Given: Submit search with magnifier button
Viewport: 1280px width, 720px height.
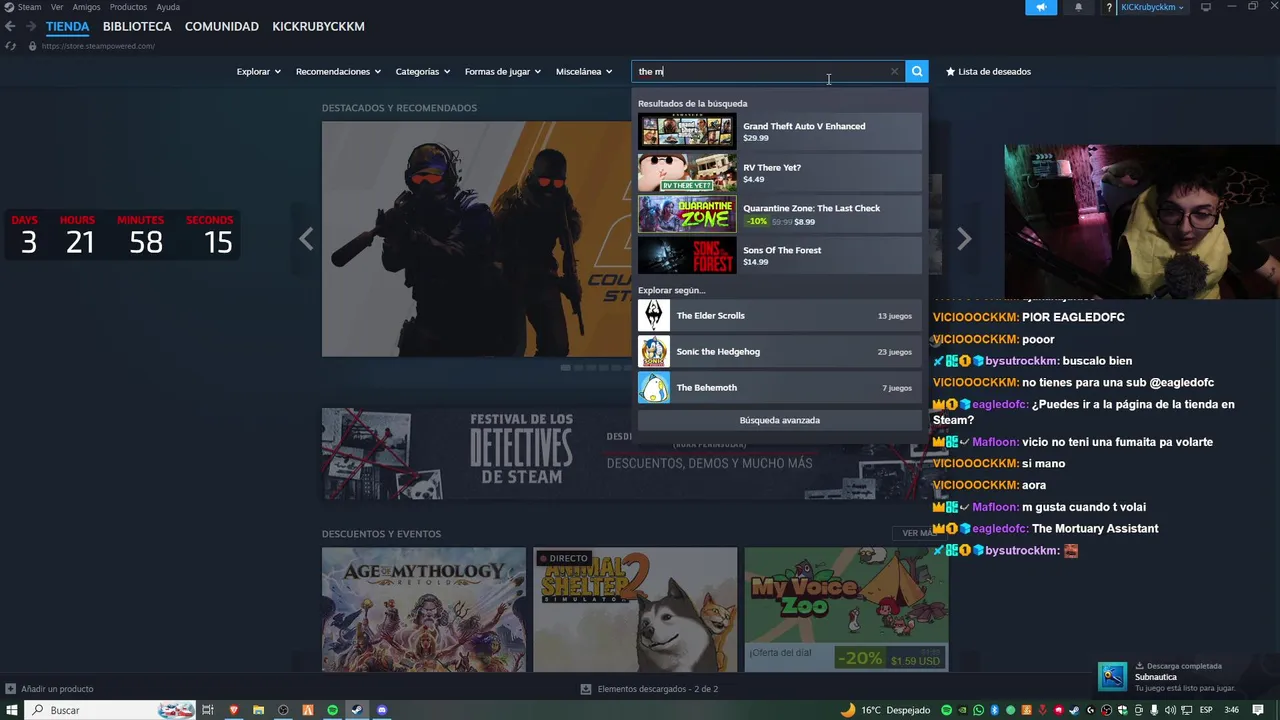Looking at the screenshot, I should pyautogui.click(x=917, y=71).
